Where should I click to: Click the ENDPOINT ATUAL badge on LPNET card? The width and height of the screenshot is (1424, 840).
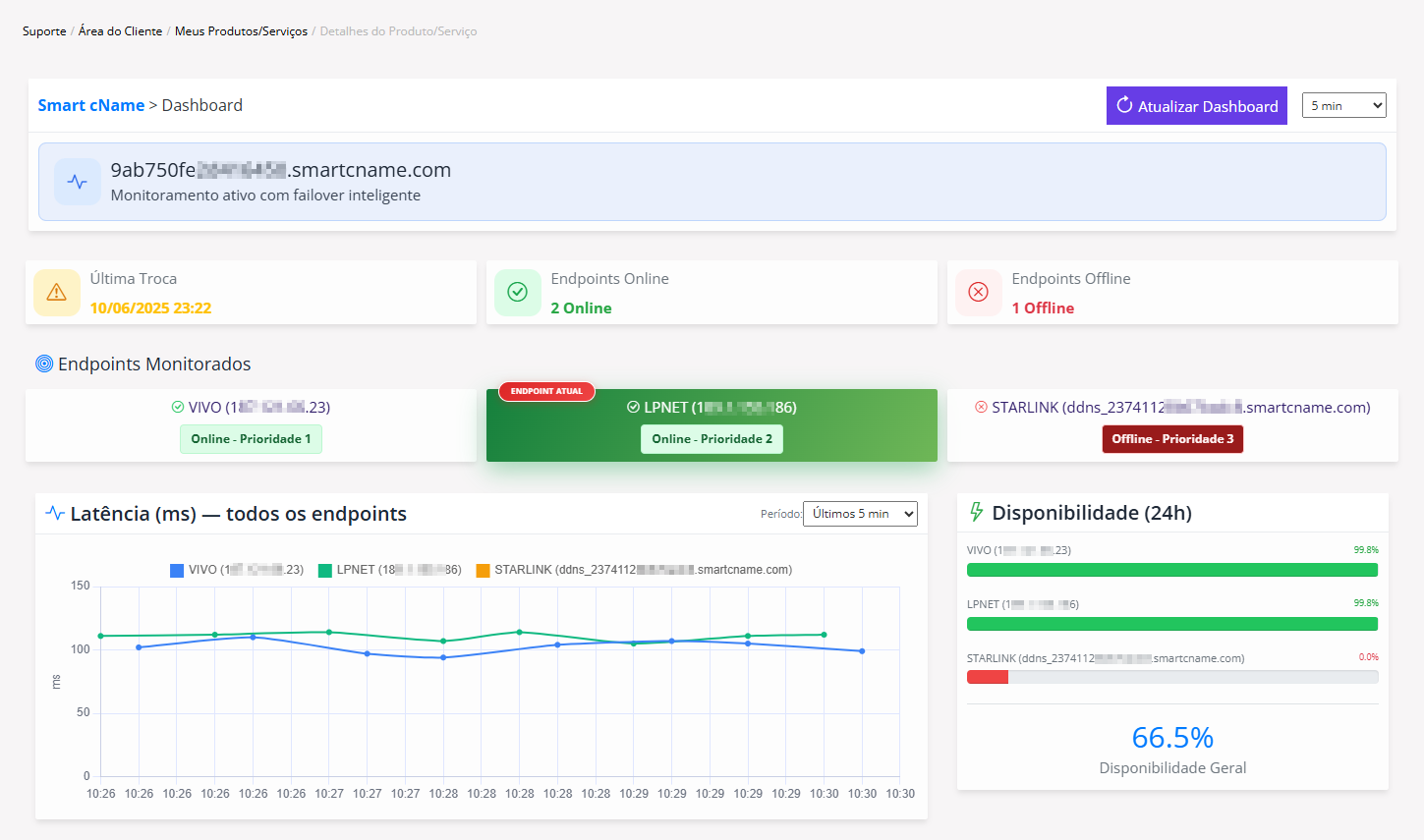546,390
